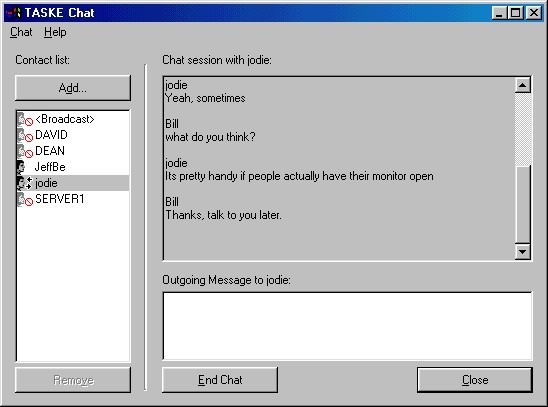This screenshot has height=407, width=548.
Task: Click the TASKE Chat title bar icon
Action: 14,13
